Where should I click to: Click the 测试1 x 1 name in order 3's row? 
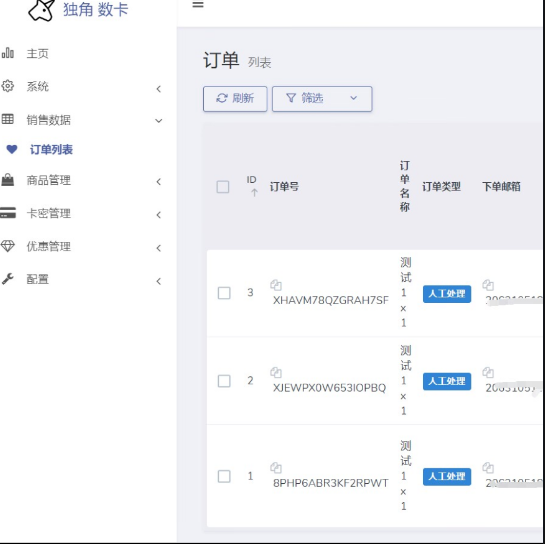[x=405, y=292]
